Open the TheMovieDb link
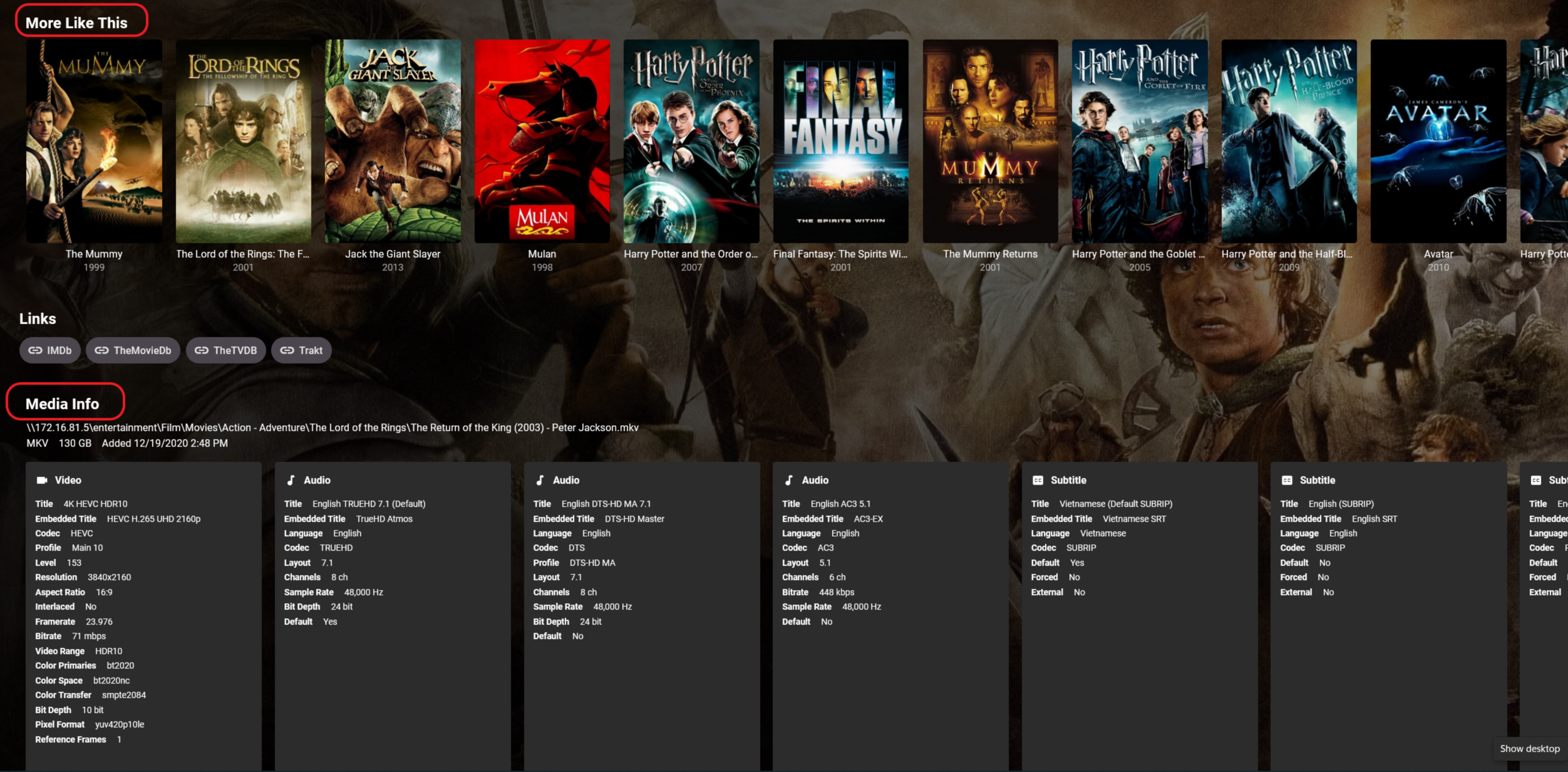 pyautogui.click(x=133, y=350)
